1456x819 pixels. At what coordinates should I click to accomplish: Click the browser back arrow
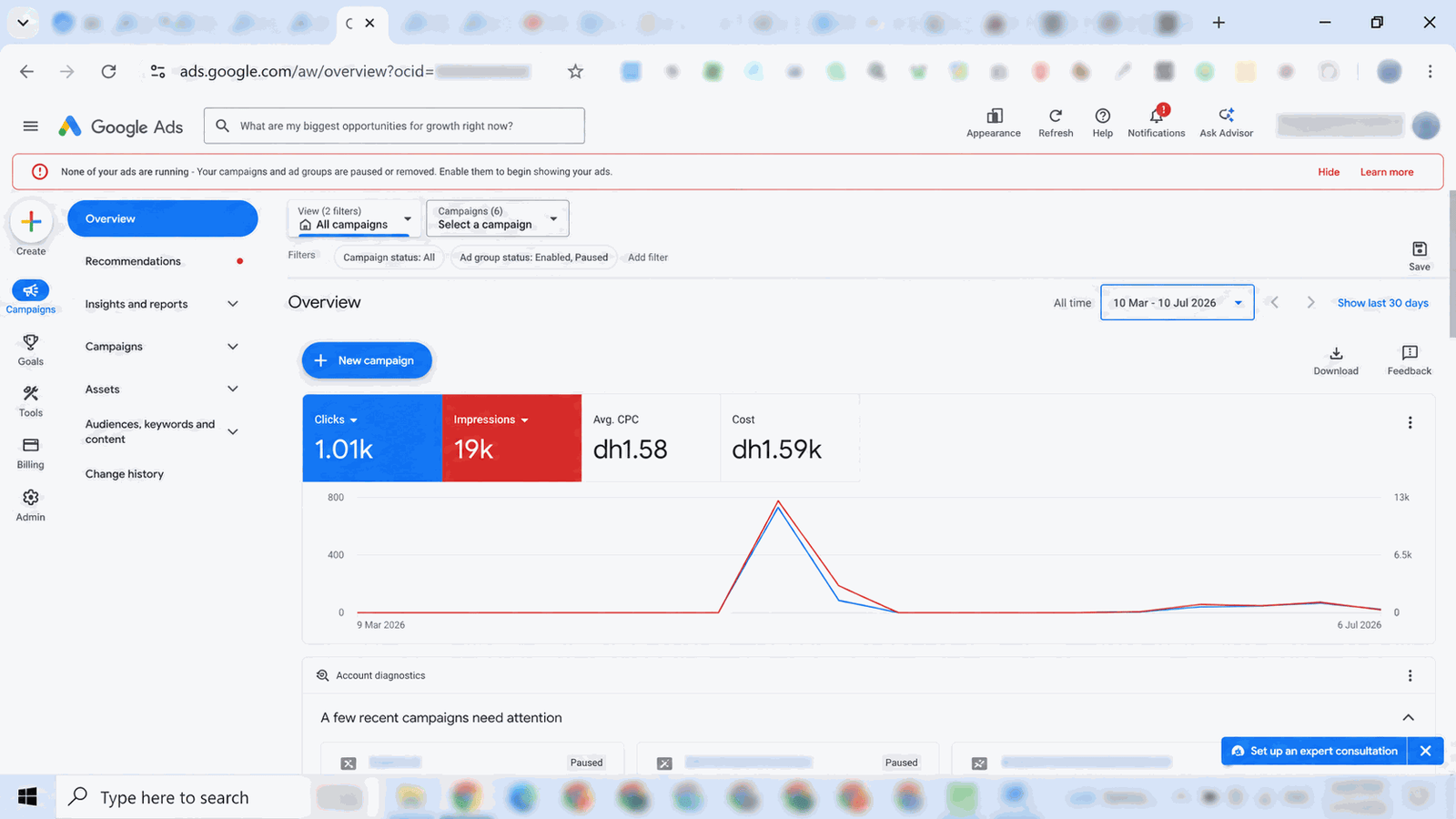[26, 71]
